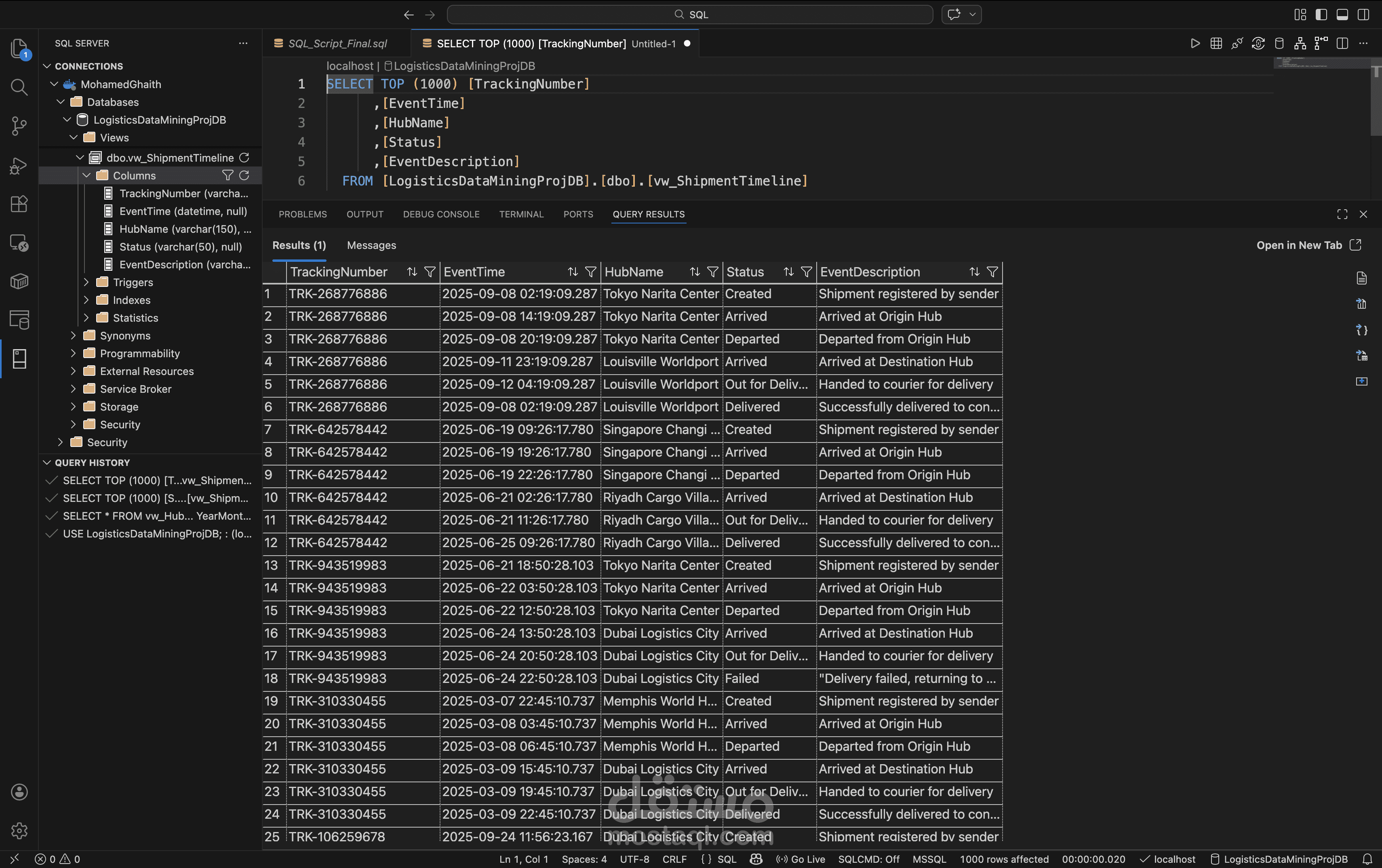Filter the HubName column
Image resolution: width=1382 pixels, height=868 pixels.
coord(713,272)
